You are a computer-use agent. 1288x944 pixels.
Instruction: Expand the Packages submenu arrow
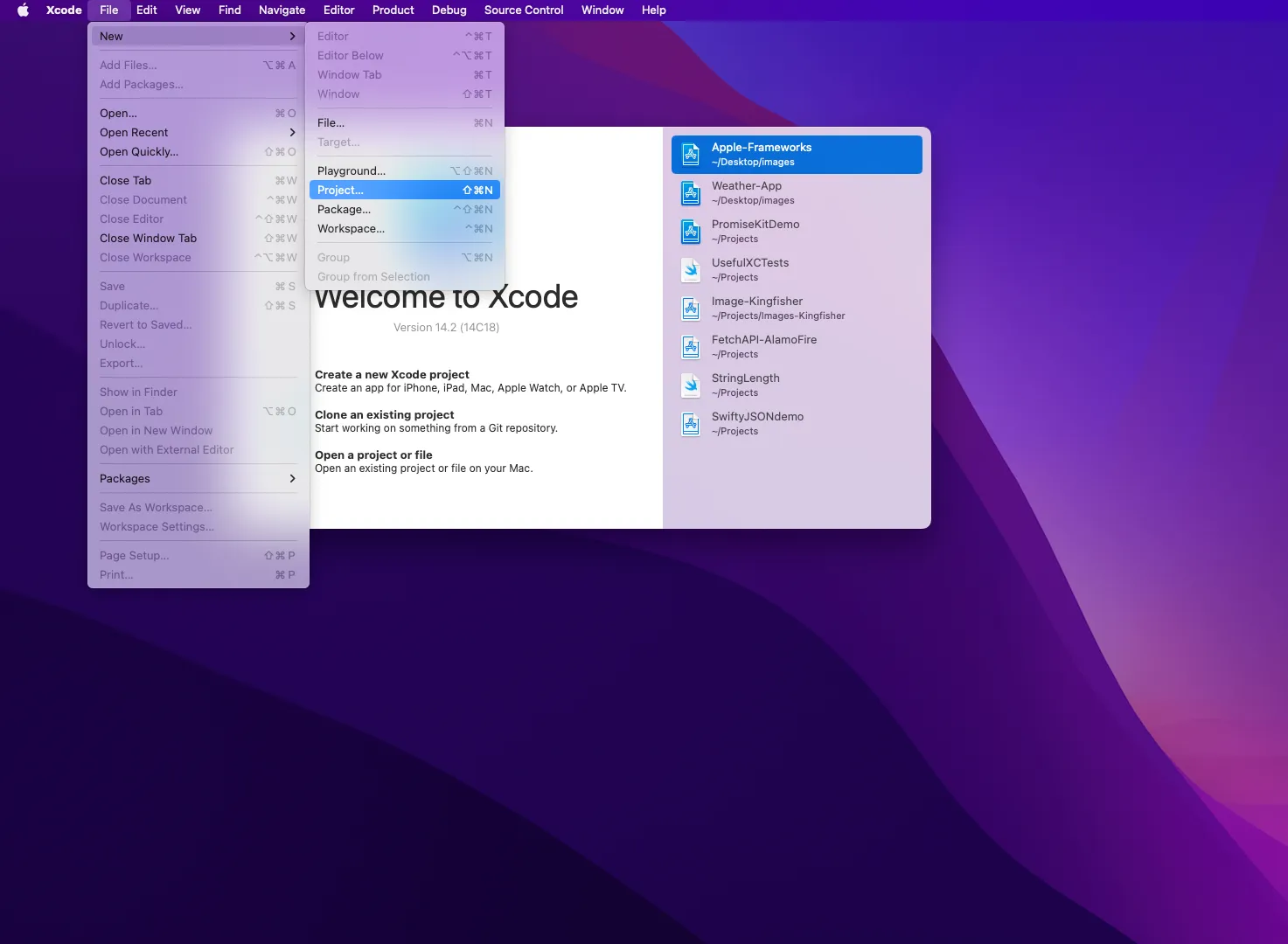tap(292, 478)
